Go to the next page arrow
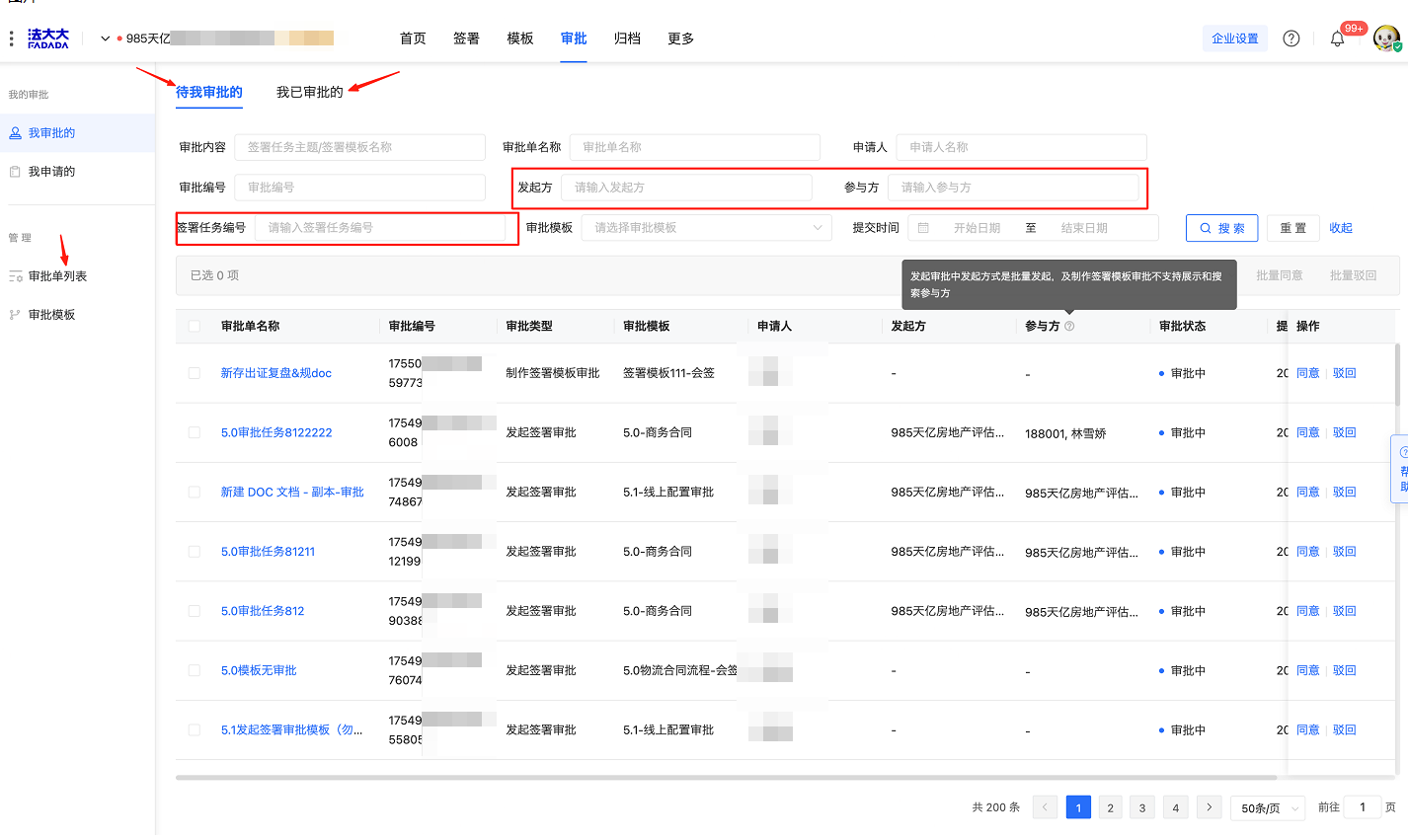Image resolution: width=1408 pixels, height=840 pixels. pos(1210,807)
